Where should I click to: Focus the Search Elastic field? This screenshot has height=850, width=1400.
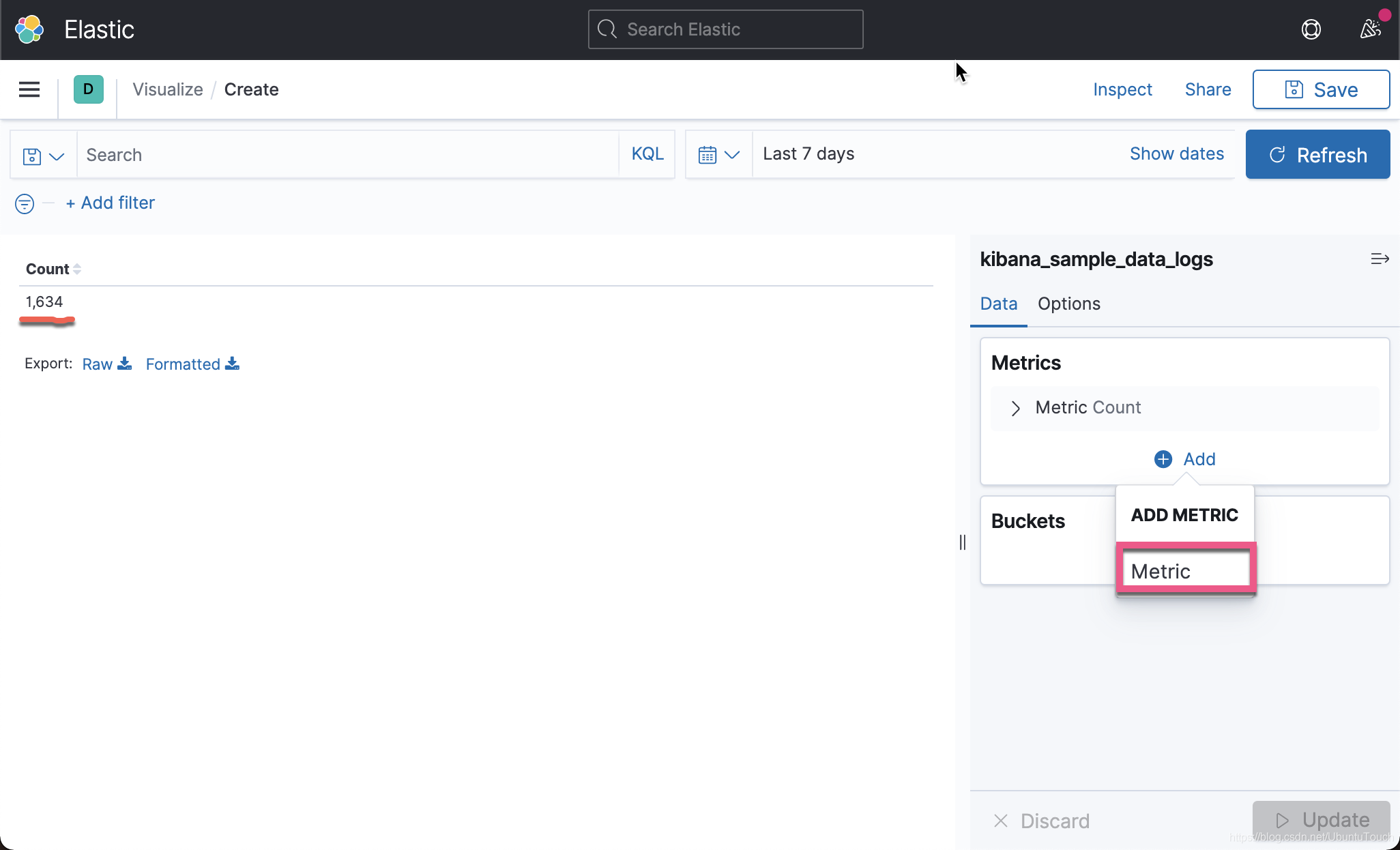725,29
